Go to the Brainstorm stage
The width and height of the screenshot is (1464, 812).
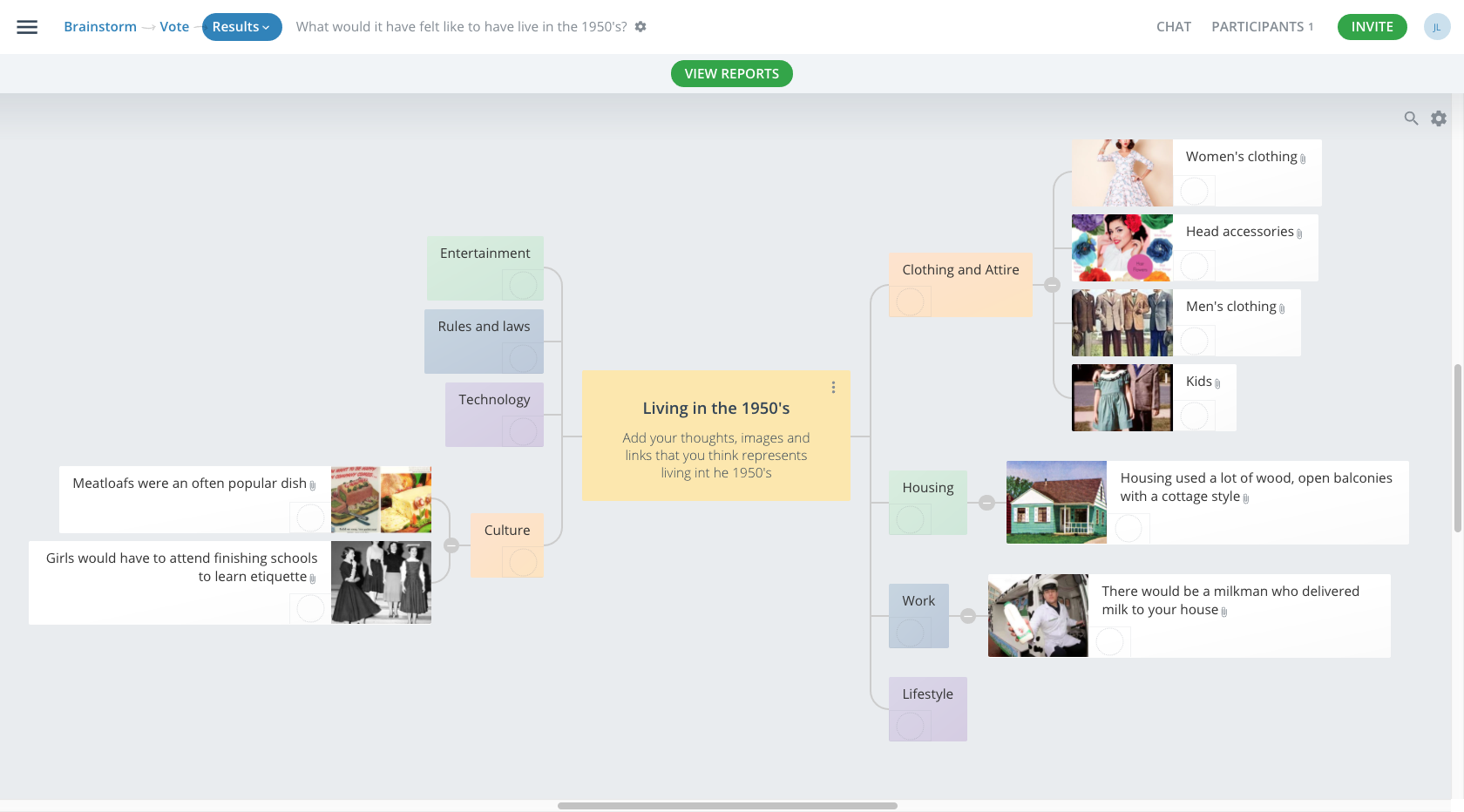point(99,27)
